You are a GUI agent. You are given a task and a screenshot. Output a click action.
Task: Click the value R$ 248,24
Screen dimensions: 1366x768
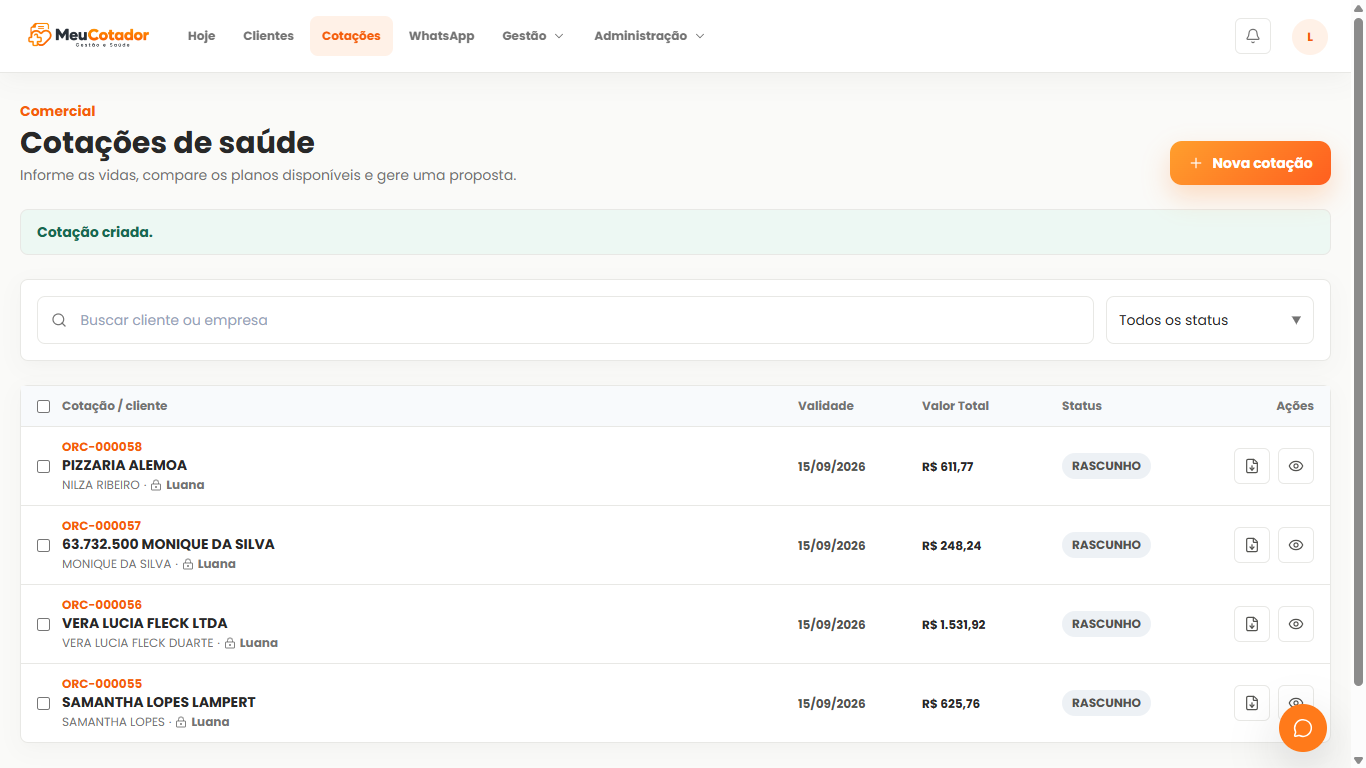952,546
